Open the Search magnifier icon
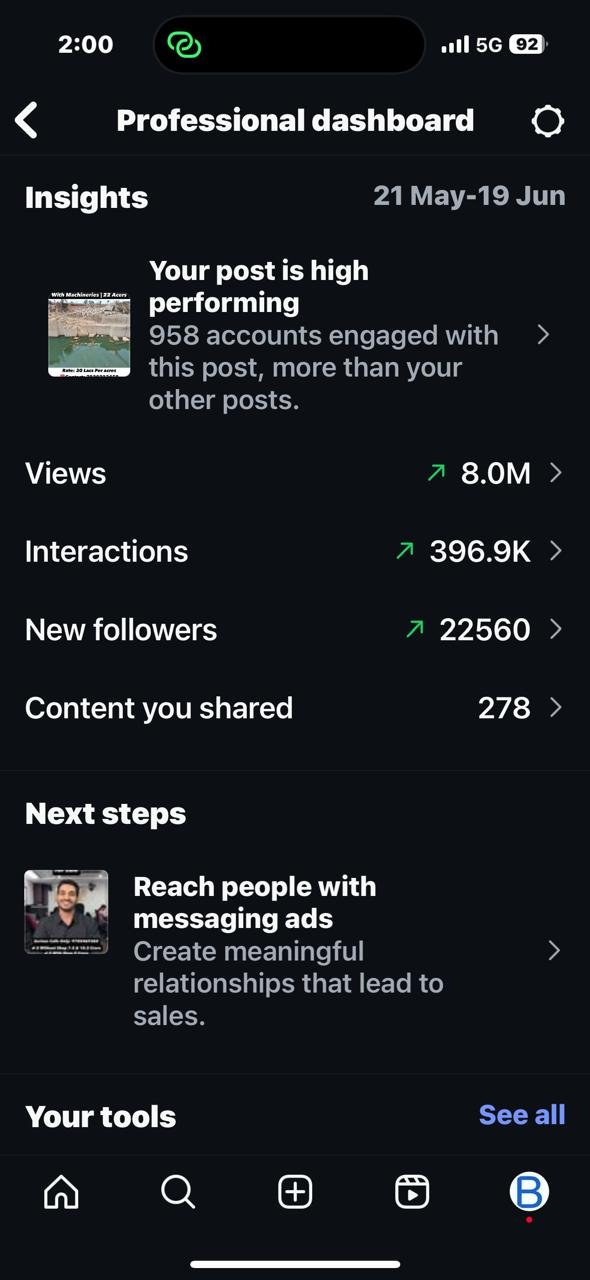 178,1192
